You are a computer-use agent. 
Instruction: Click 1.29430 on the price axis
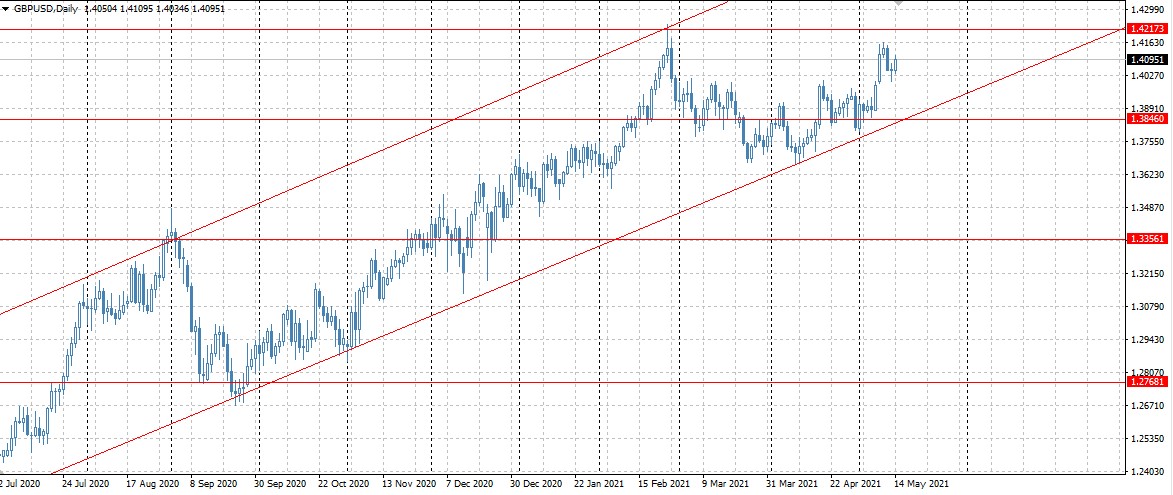click(x=1148, y=339)
